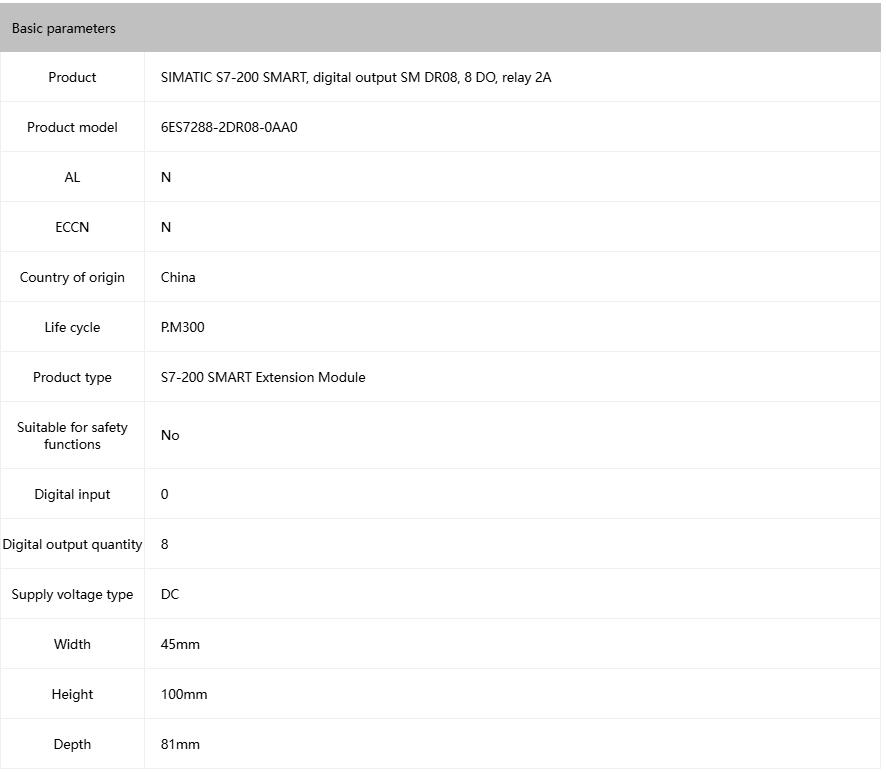Image resolution: width=886 pixels, height=774 pixels.
Task: Click the ECCN label
Action: [72, 227]
